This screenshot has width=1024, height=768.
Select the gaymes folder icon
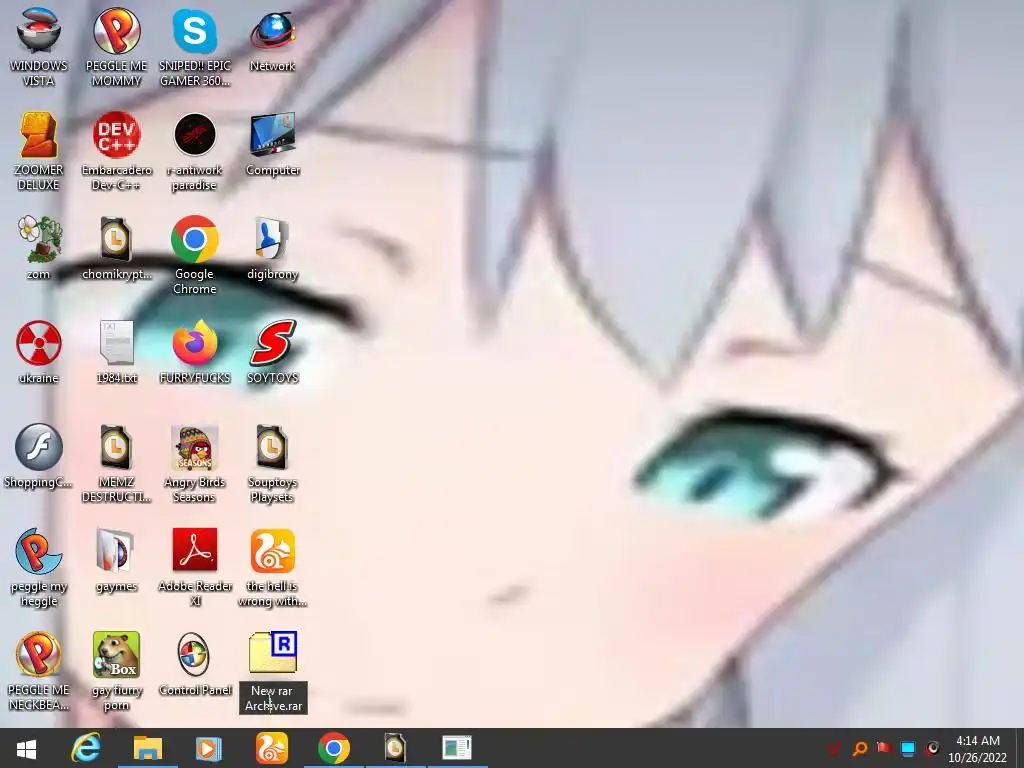(x=116, y=559)
